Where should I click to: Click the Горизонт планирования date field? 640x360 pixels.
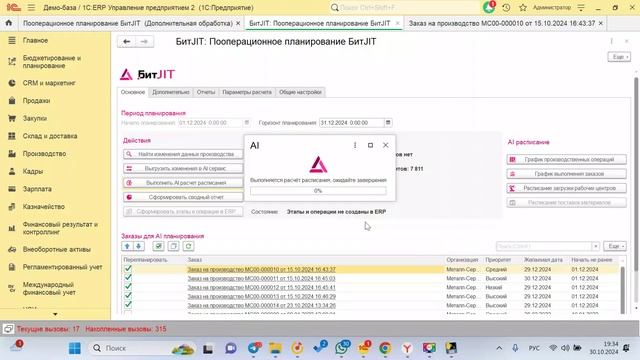(351, 122)
